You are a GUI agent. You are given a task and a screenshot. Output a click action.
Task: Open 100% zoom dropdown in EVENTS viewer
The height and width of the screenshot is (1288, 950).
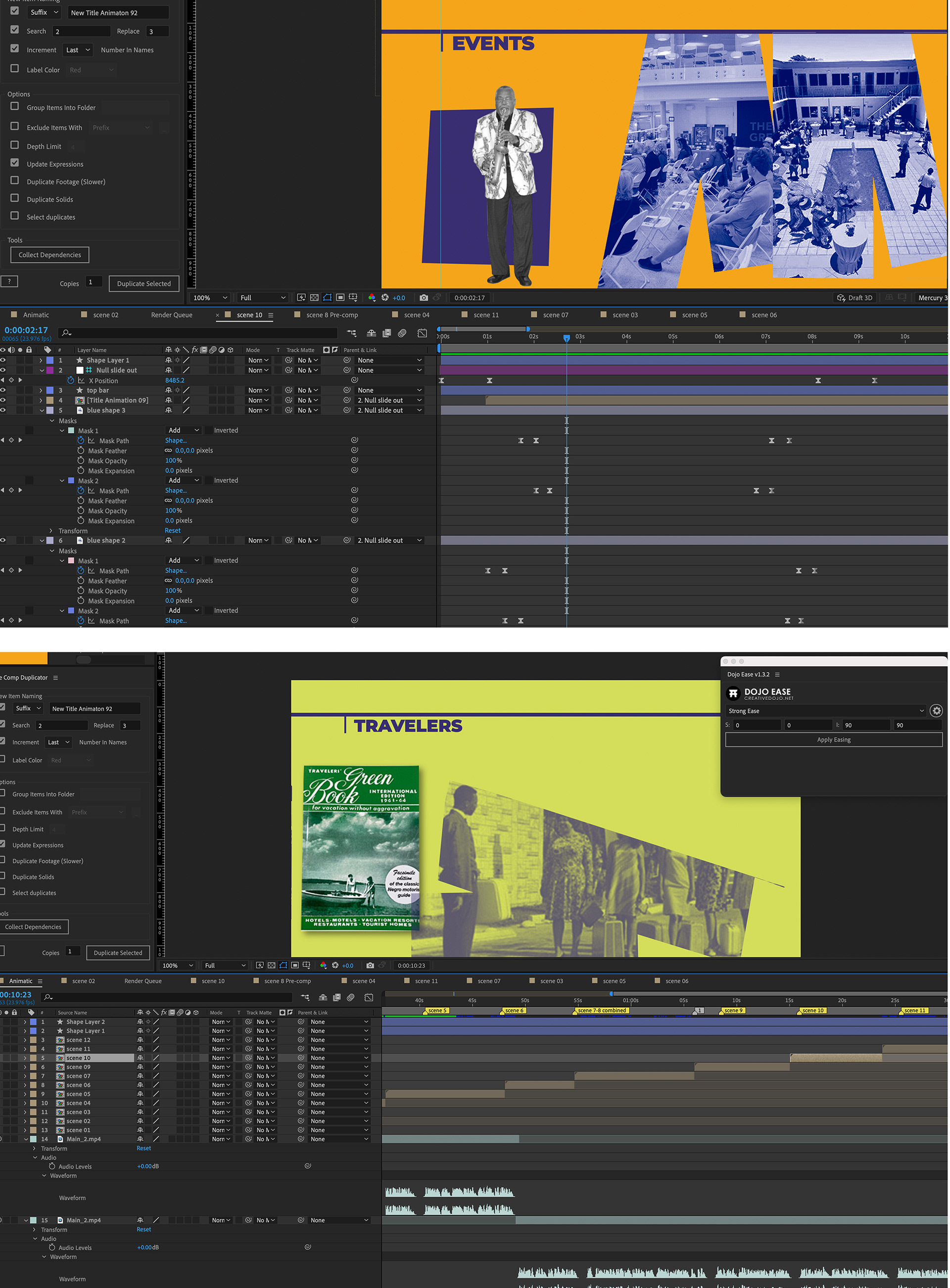click(x=210, y=298)
